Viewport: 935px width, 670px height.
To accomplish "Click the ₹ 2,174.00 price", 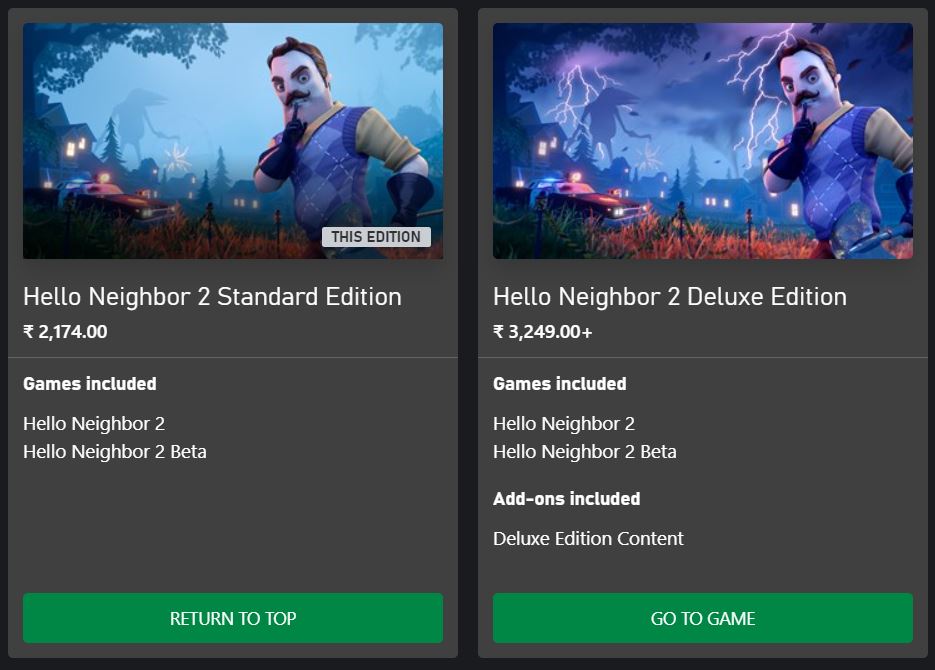I will click(65, 331).
